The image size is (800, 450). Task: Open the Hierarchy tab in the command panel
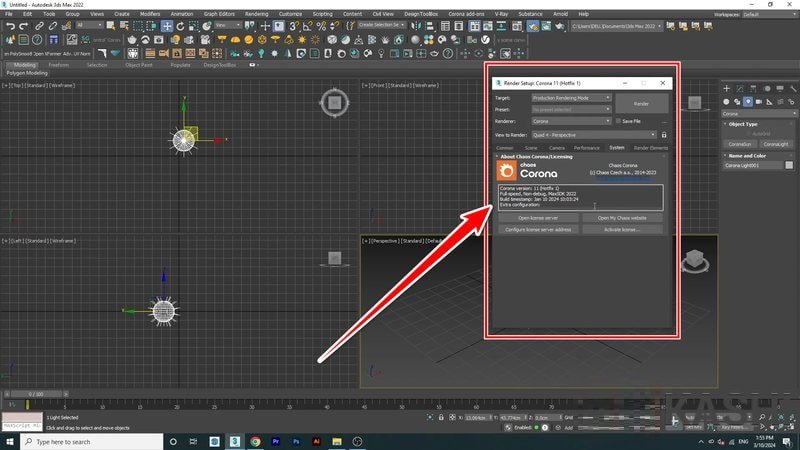click(753, 89)
